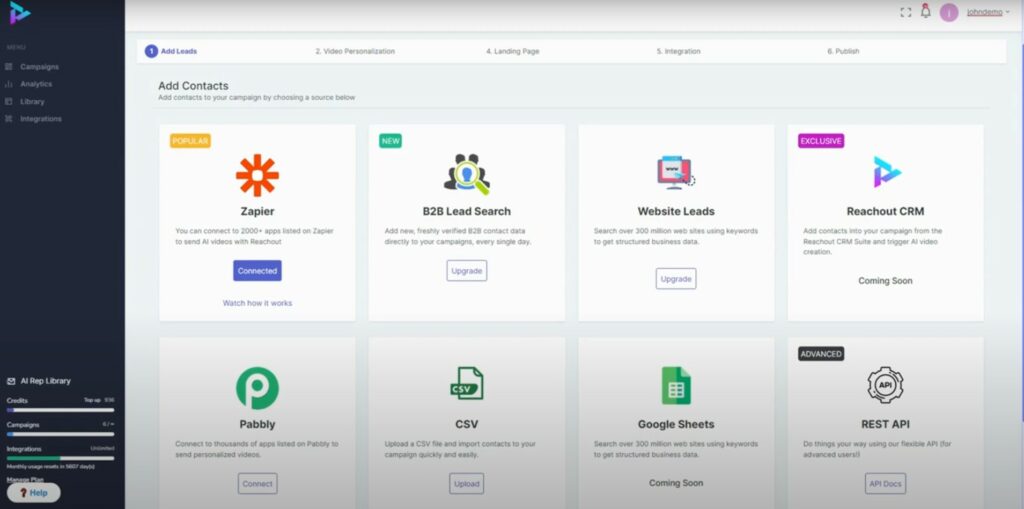Click the Reachout CRM title
This screenshot has height=509, width=1024.
(x=886, y=212)
